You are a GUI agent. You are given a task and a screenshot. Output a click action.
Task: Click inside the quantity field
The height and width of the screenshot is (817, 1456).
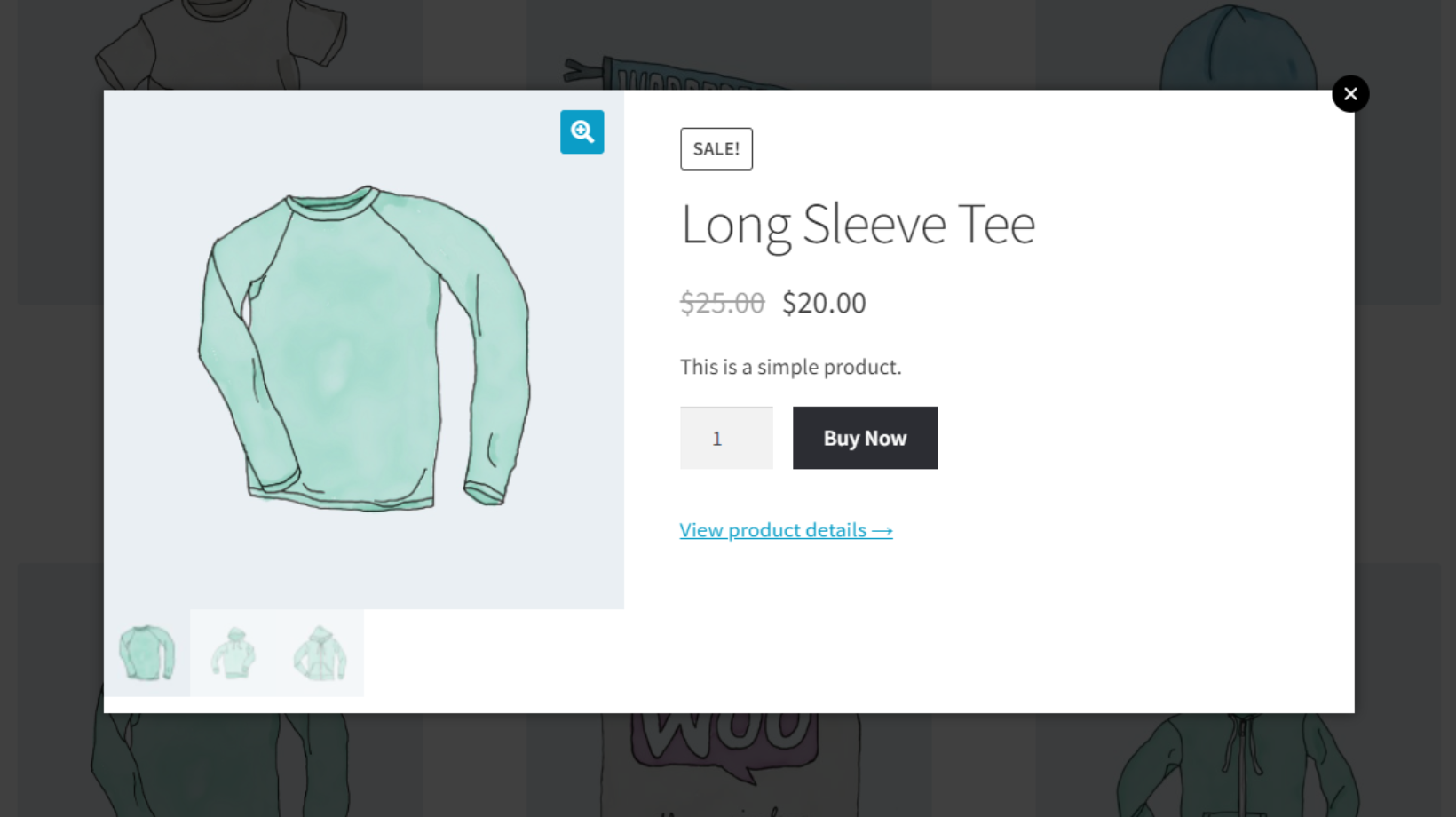(x=725, y=437)
